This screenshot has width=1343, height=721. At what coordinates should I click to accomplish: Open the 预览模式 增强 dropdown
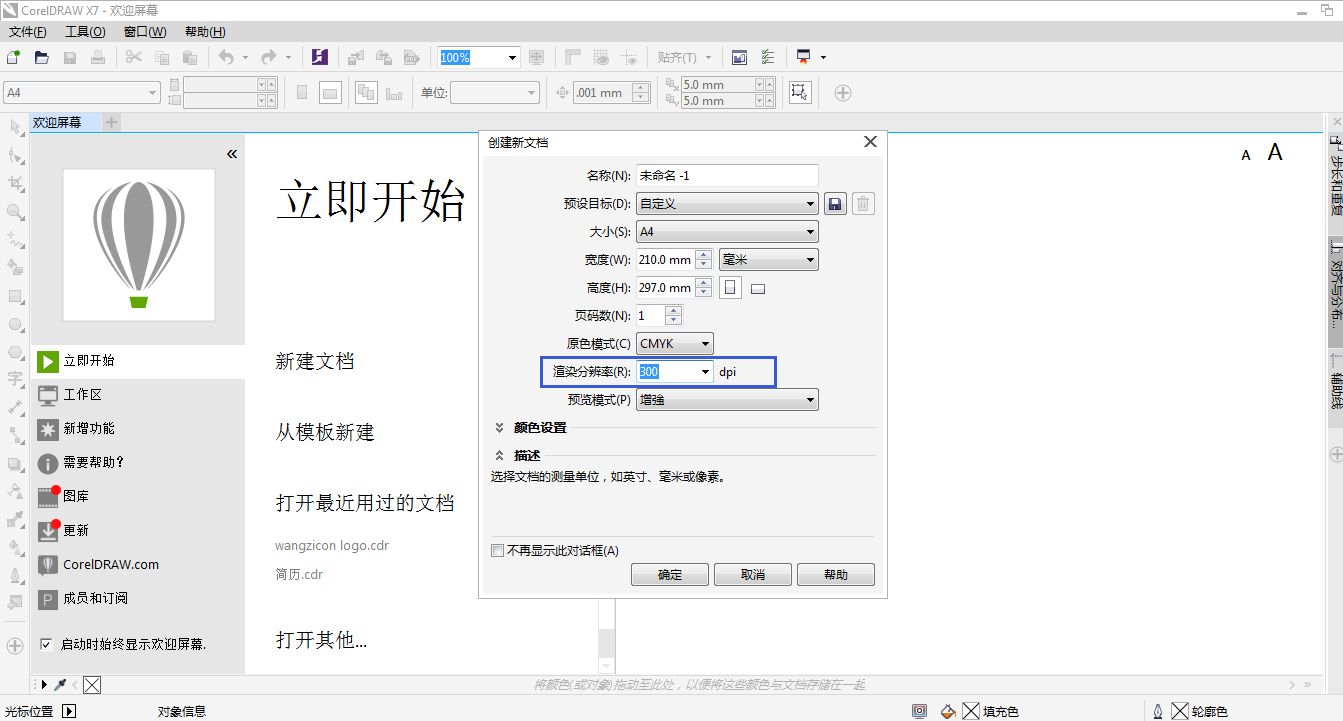[x=727, y=400]
